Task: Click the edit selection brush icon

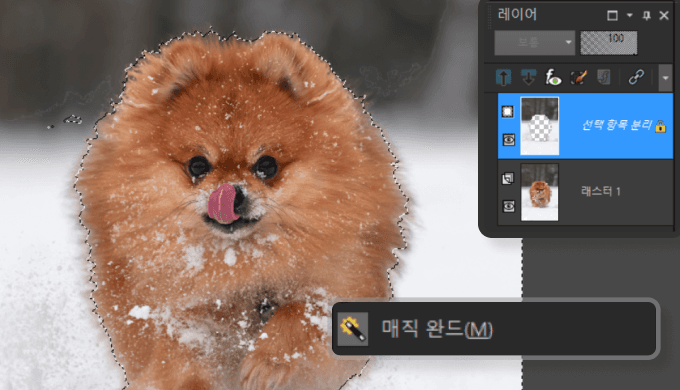Action: click(x=579, y=78)
